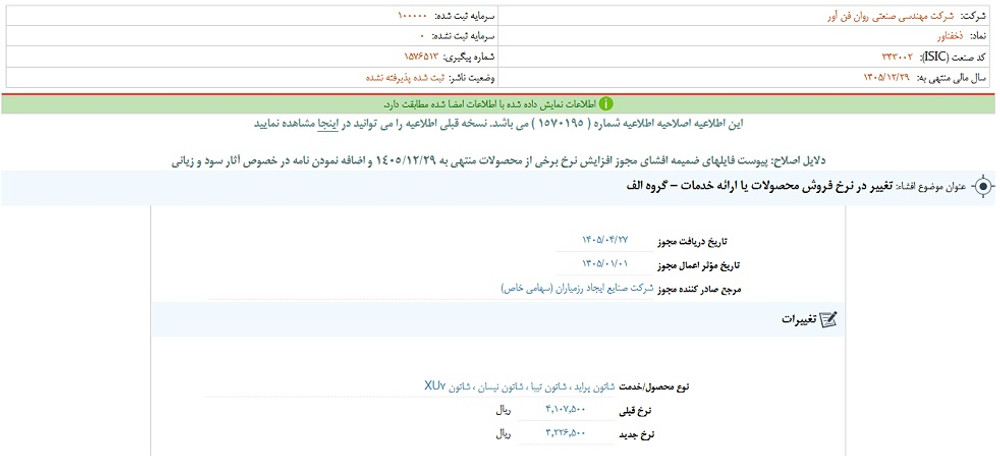Click the دلایل اصلاح correction reason text
The width and height of the screenshot is (1000, 456).
click(x=499, y=161)
